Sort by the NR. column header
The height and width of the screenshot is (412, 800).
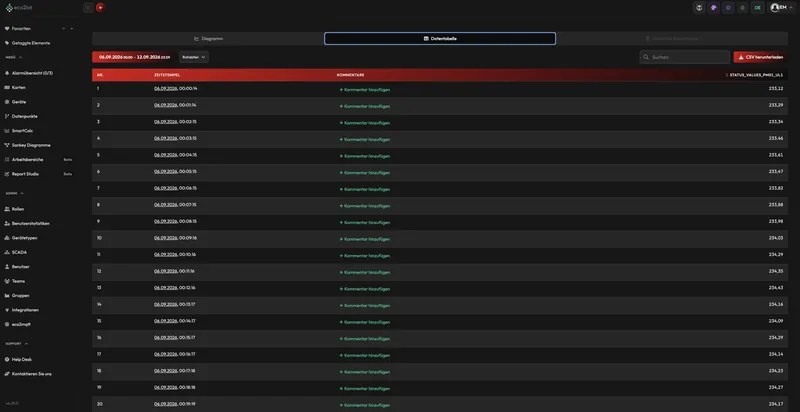100,75
